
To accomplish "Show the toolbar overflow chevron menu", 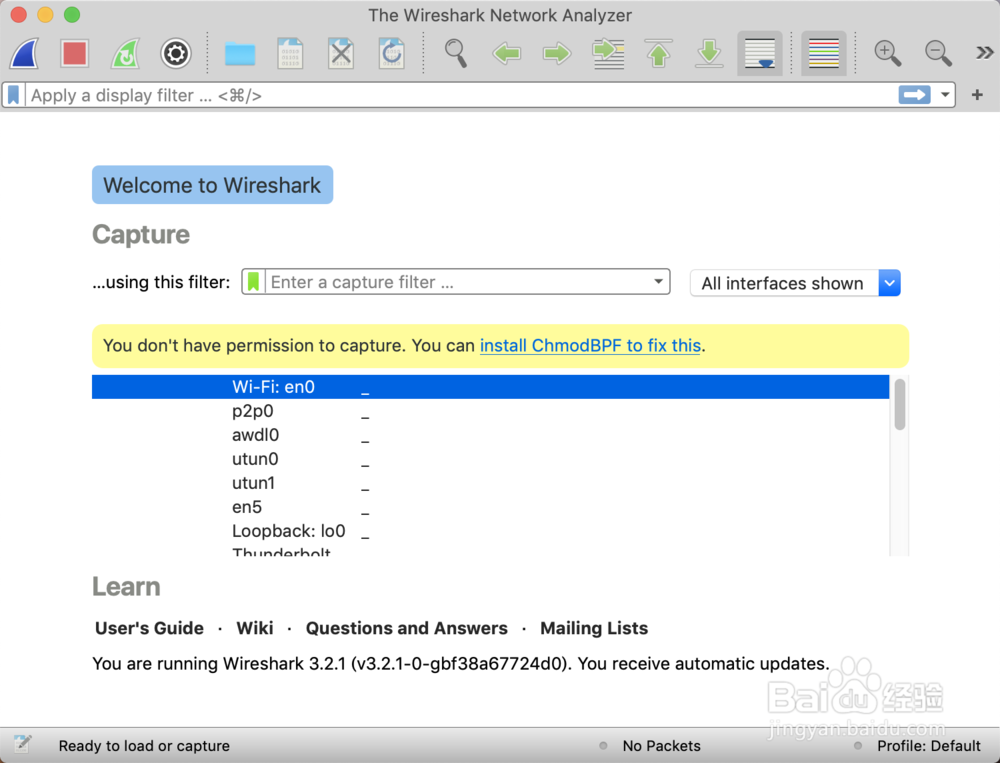I will click(x=984, y=53).
